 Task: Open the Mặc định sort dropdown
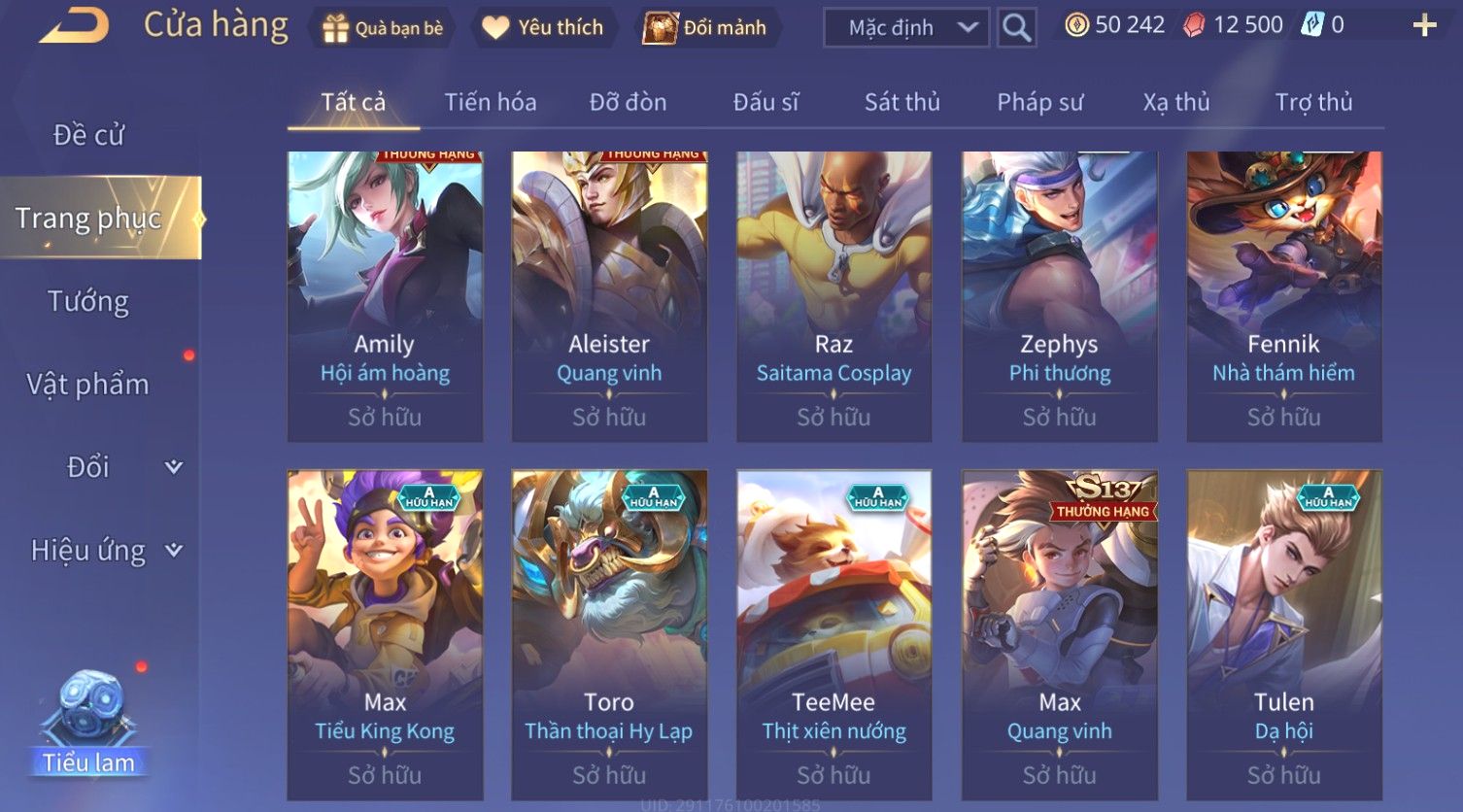[905, 28]
